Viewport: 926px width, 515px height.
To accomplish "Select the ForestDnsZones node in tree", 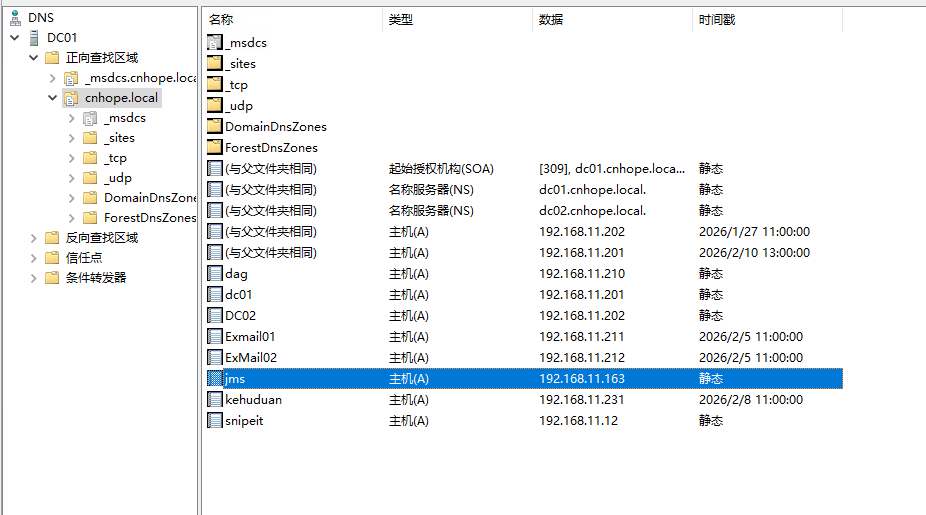I will pos(149,218).
